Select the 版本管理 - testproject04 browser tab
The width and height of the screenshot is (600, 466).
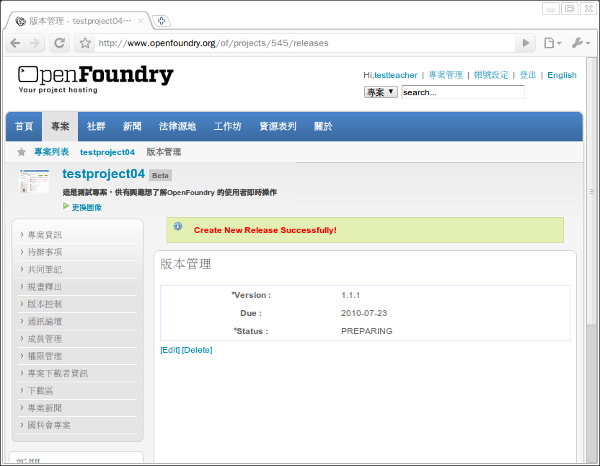pos(80,21)
